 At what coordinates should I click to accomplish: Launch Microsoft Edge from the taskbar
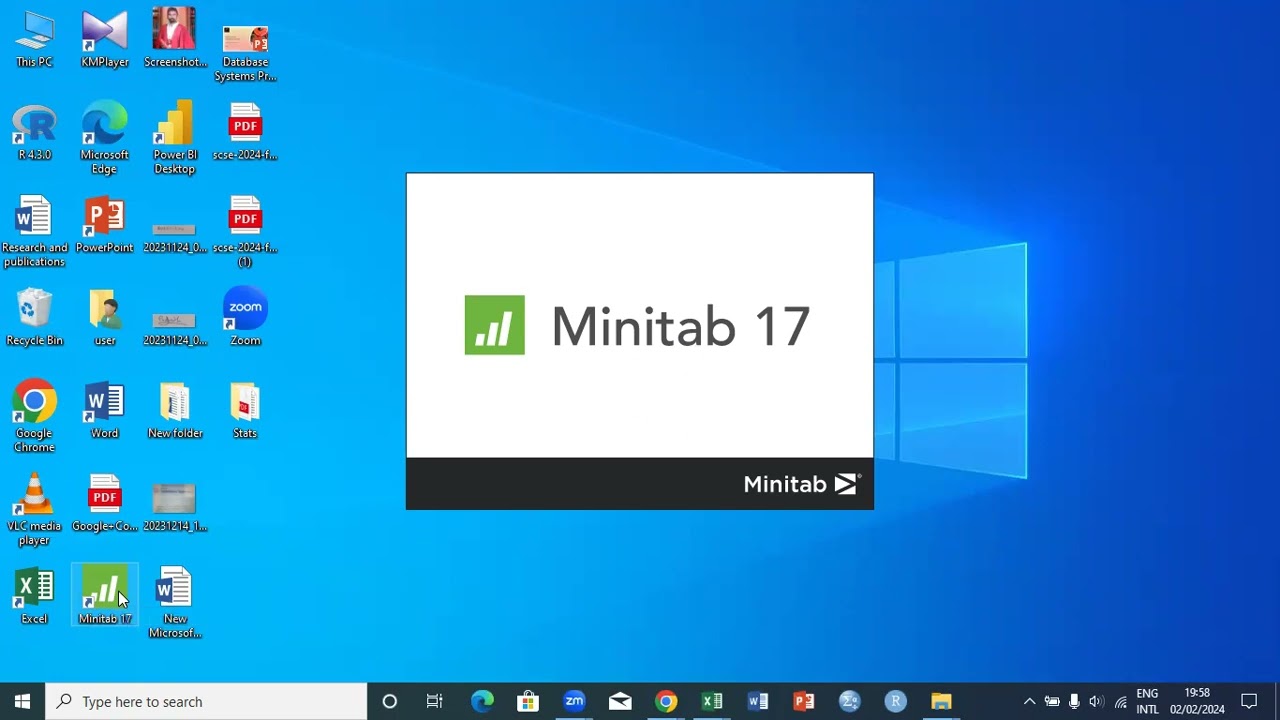pyautogui.click(x=482, y=701)
